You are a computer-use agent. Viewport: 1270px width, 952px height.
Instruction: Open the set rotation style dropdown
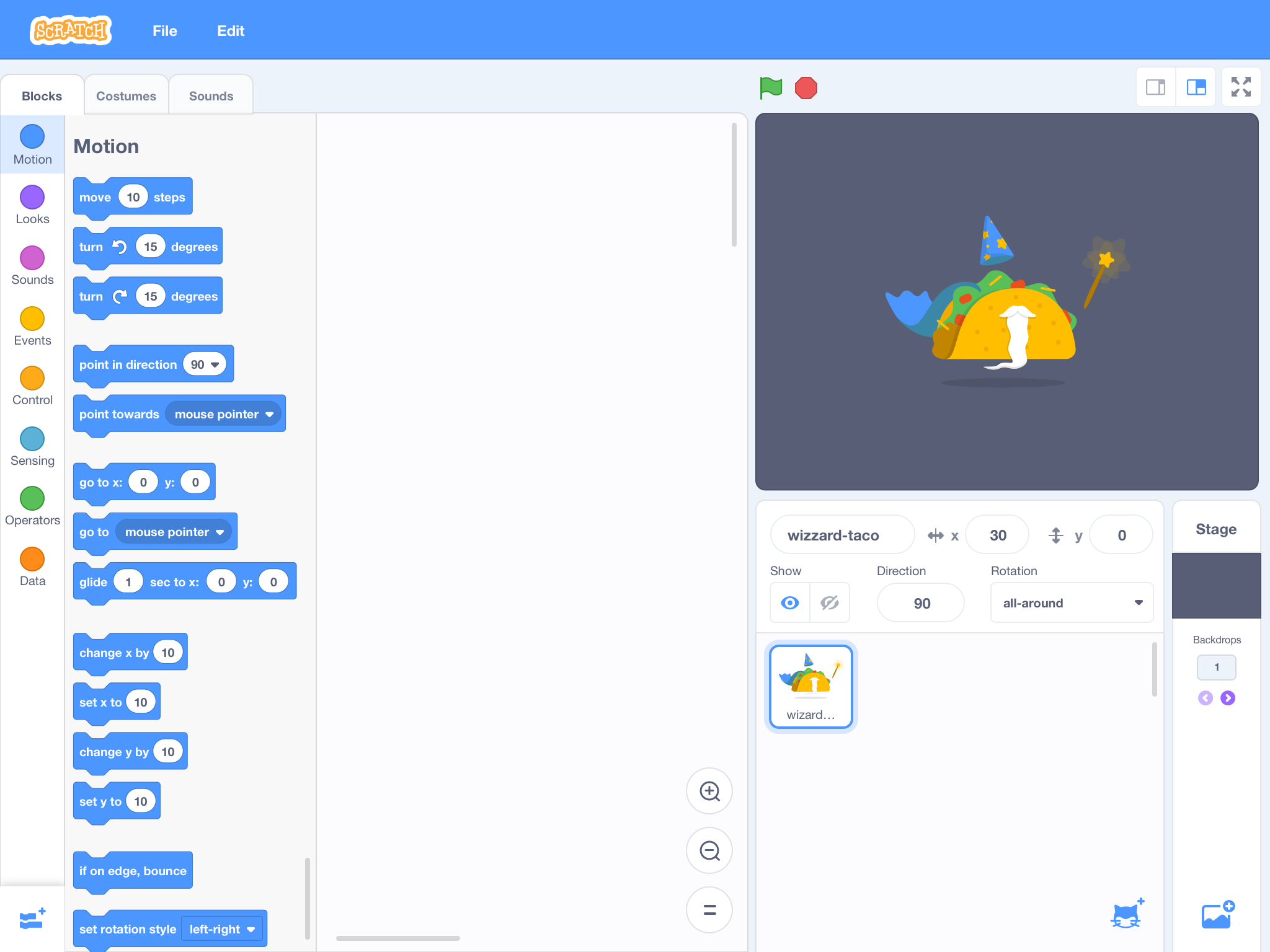click(x=222, y=928)
